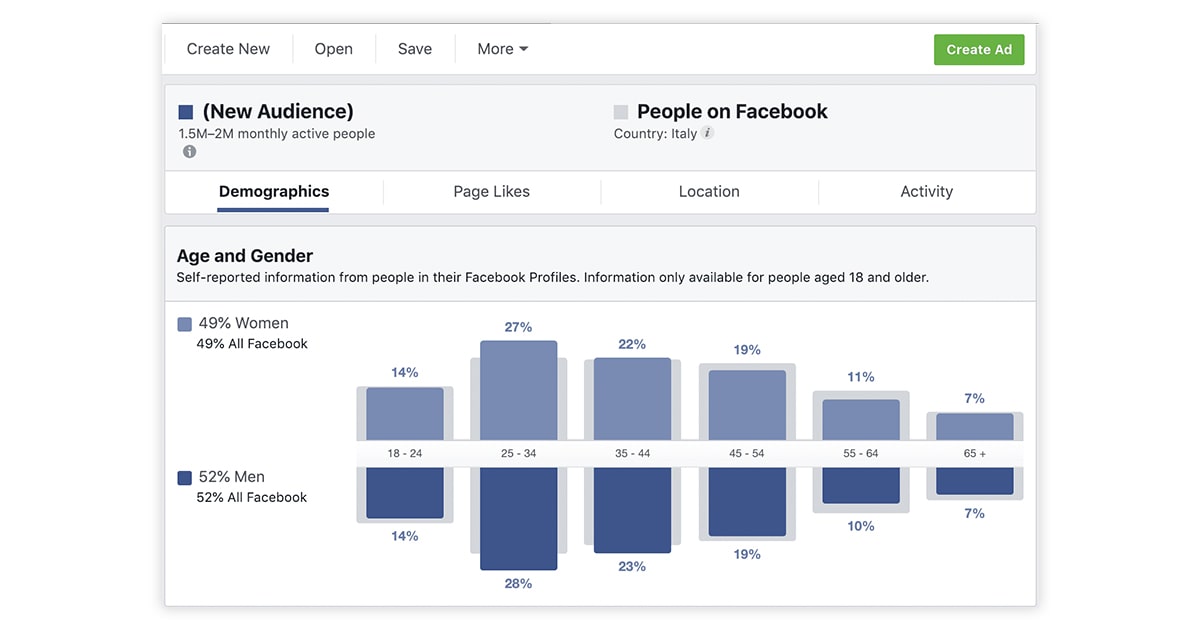Viewport: 1200px width, 630px height.
Task: Expand the More dropdown menu
Action: [502, 49]
